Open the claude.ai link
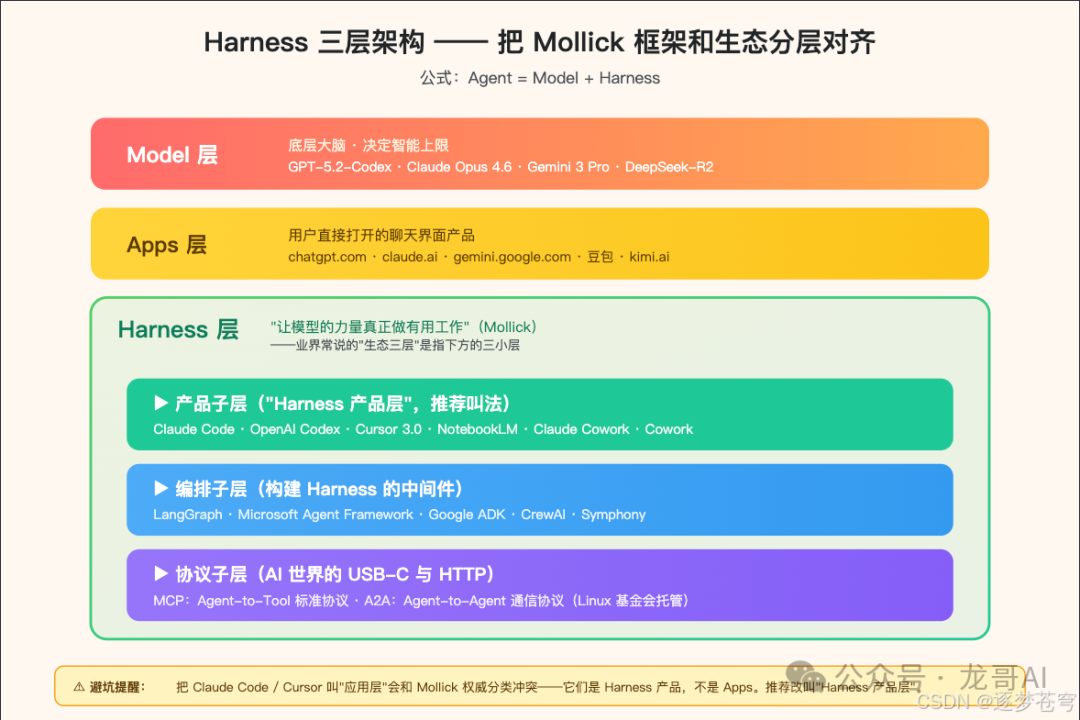Viewport: 1080px width, 720px height. pyautogui.click(x=409, y=257)
